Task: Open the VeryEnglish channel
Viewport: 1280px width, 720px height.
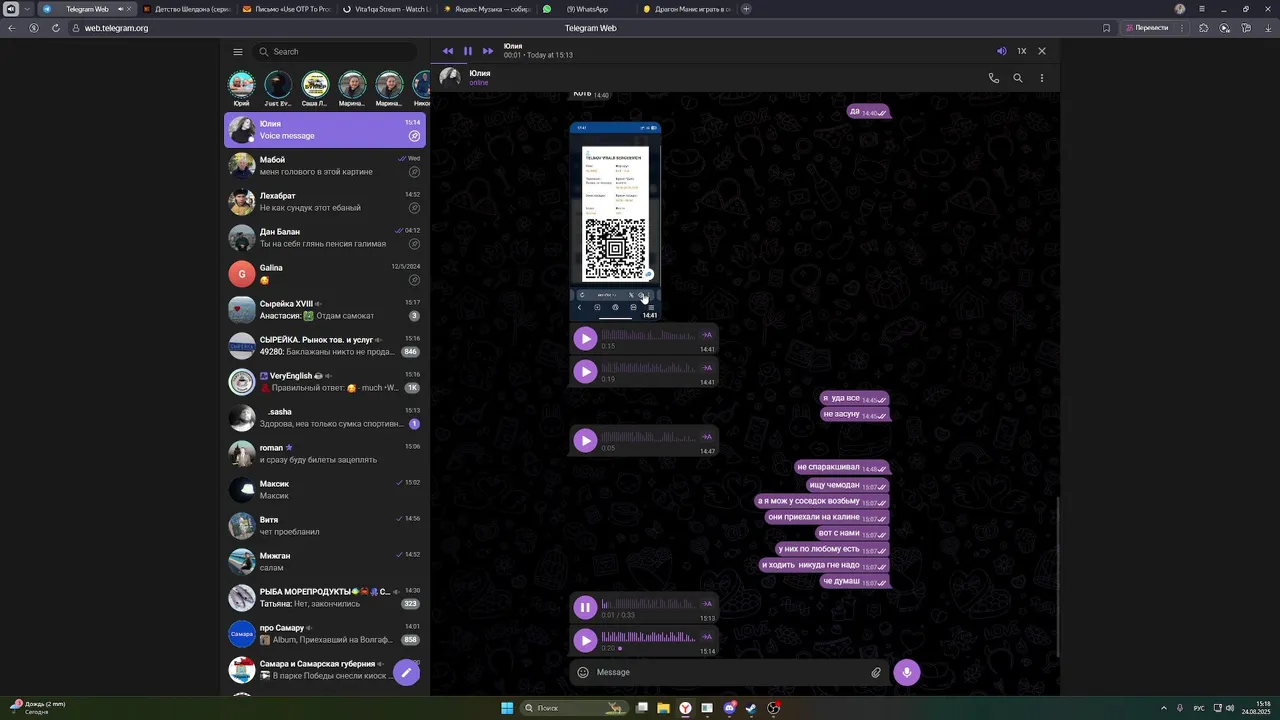Action: [x=325, y=382]
